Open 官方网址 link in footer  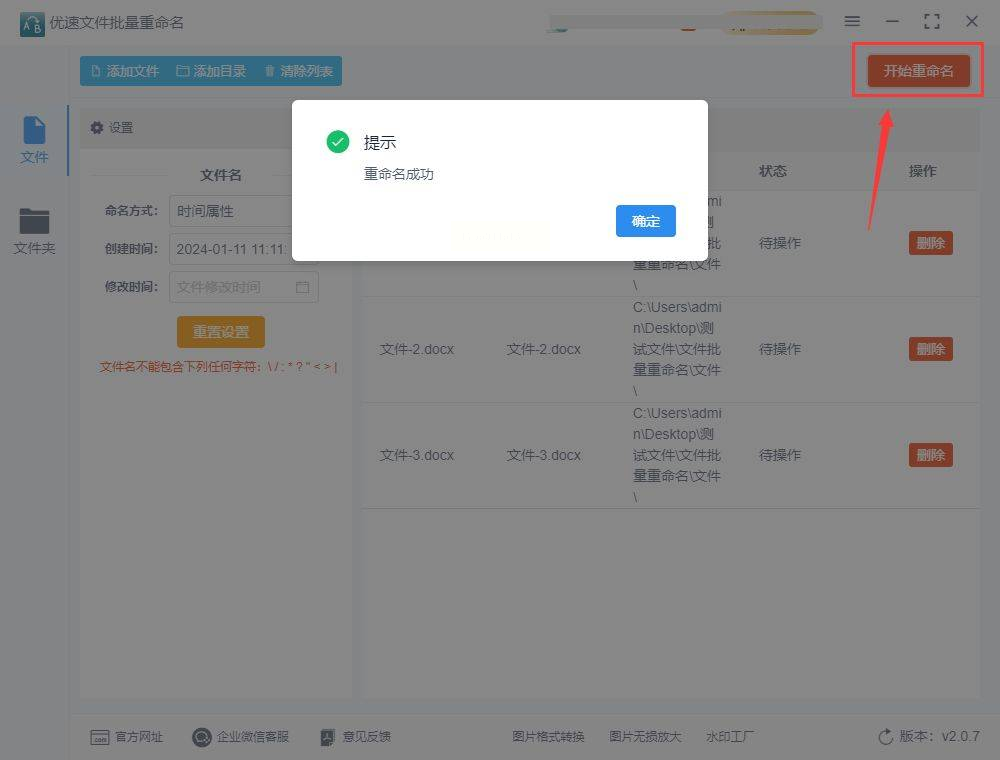pyautogui.click(x=127, y=737)
